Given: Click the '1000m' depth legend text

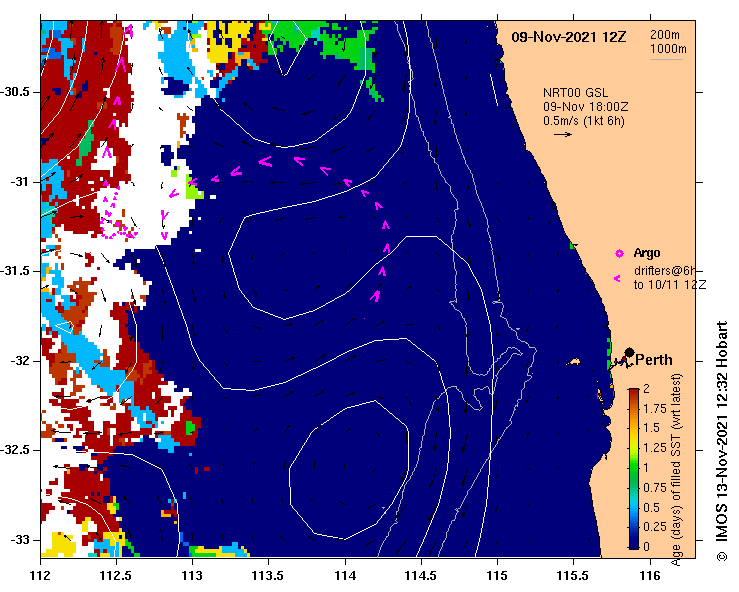Looking at the screenshot, I should (668, 49).
